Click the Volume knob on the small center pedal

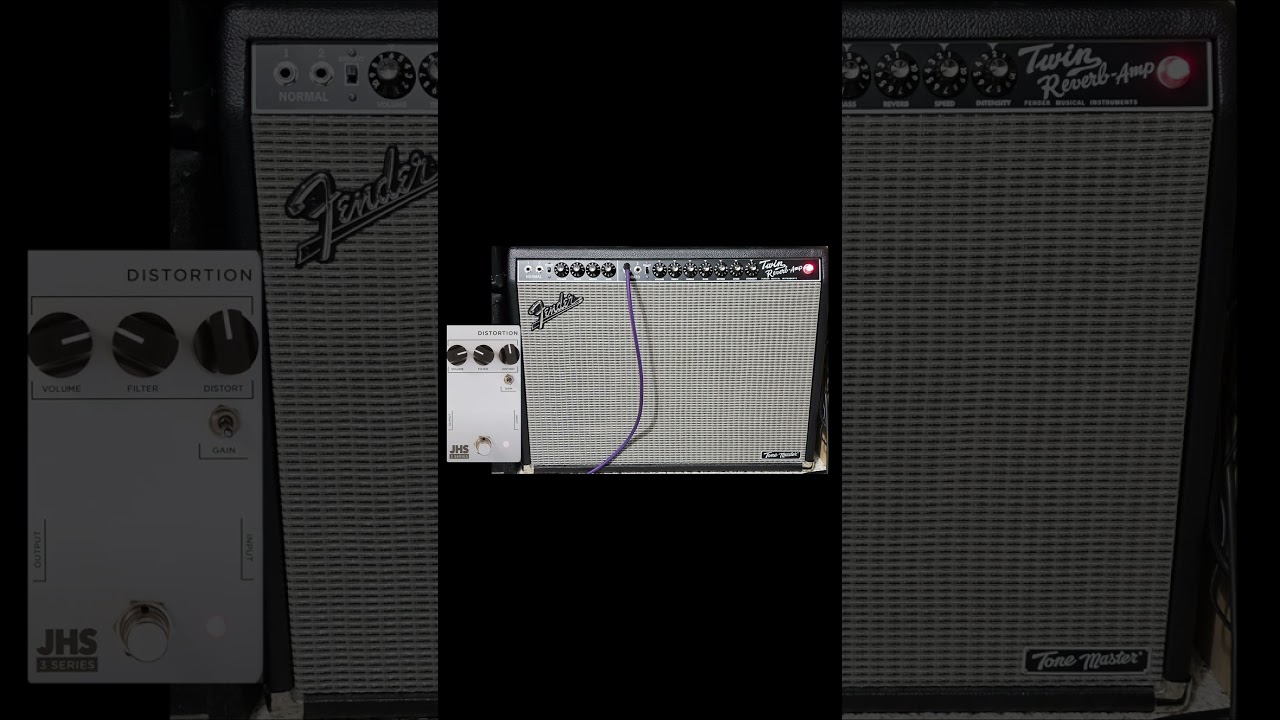pyautogui.click(x=457, y=354)
